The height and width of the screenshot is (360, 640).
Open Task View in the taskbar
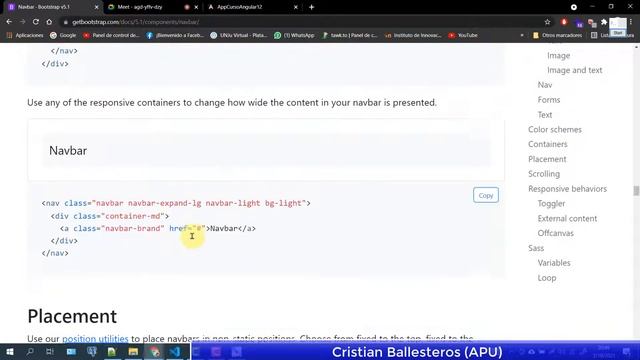50,352
